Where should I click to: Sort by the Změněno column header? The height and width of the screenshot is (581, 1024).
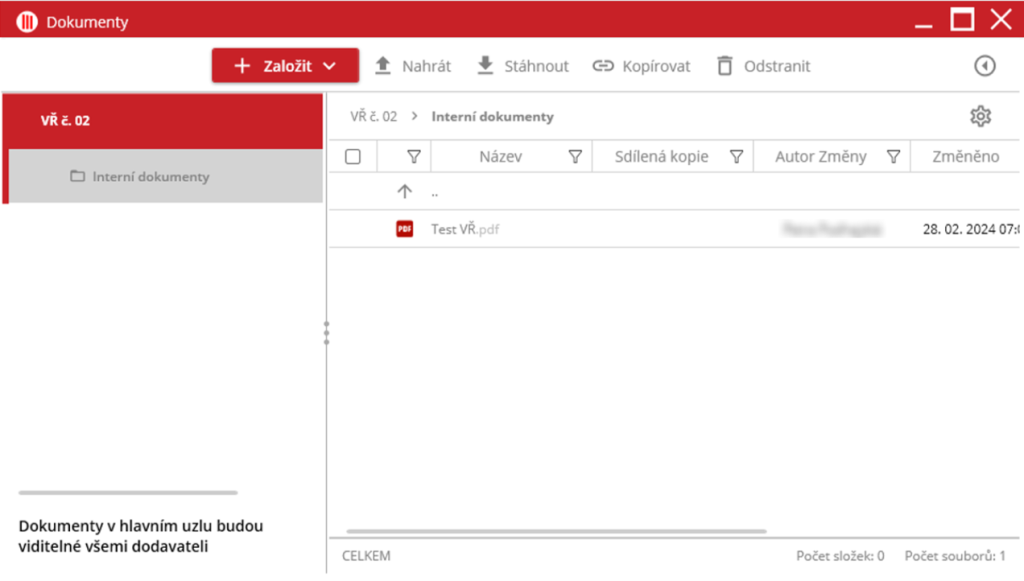coord(965,157)
